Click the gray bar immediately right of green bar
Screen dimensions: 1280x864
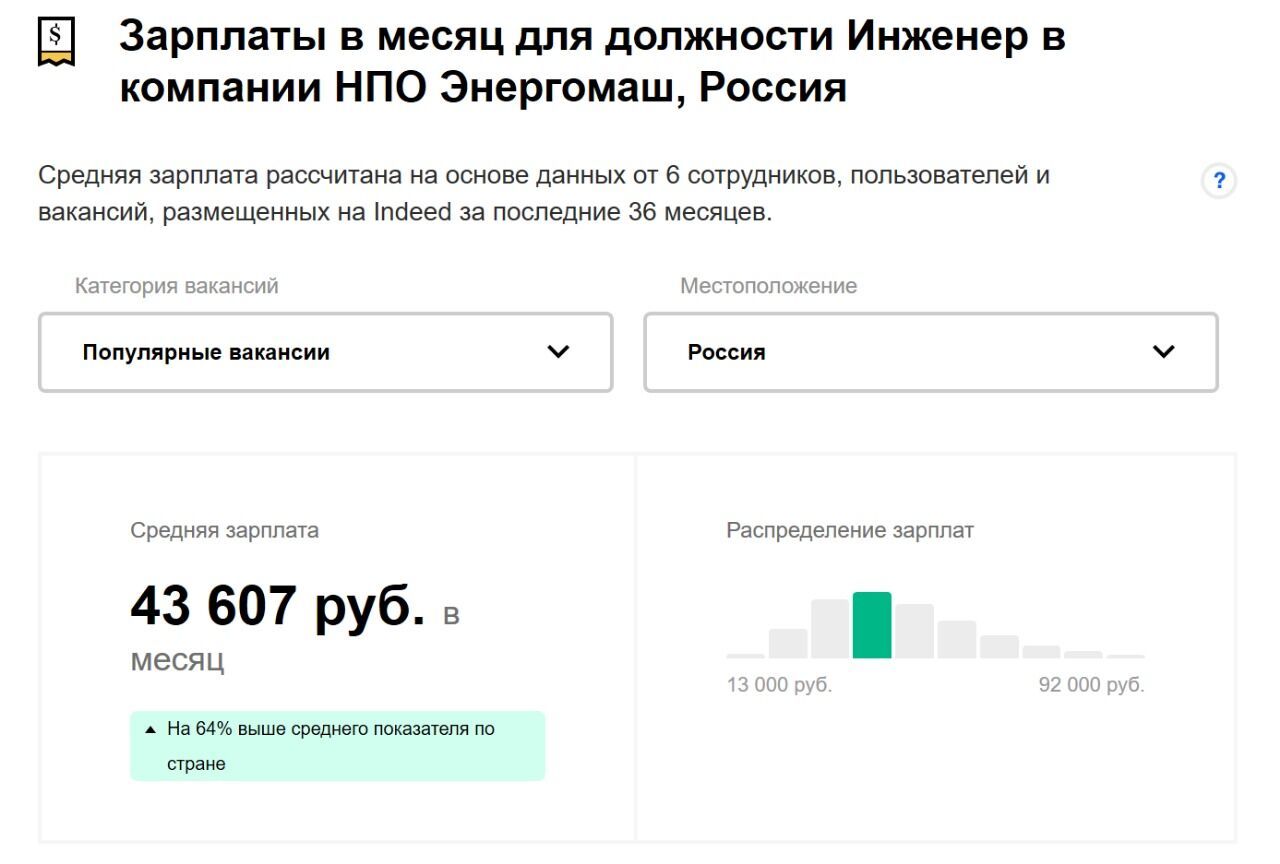(x=914, y=631)
